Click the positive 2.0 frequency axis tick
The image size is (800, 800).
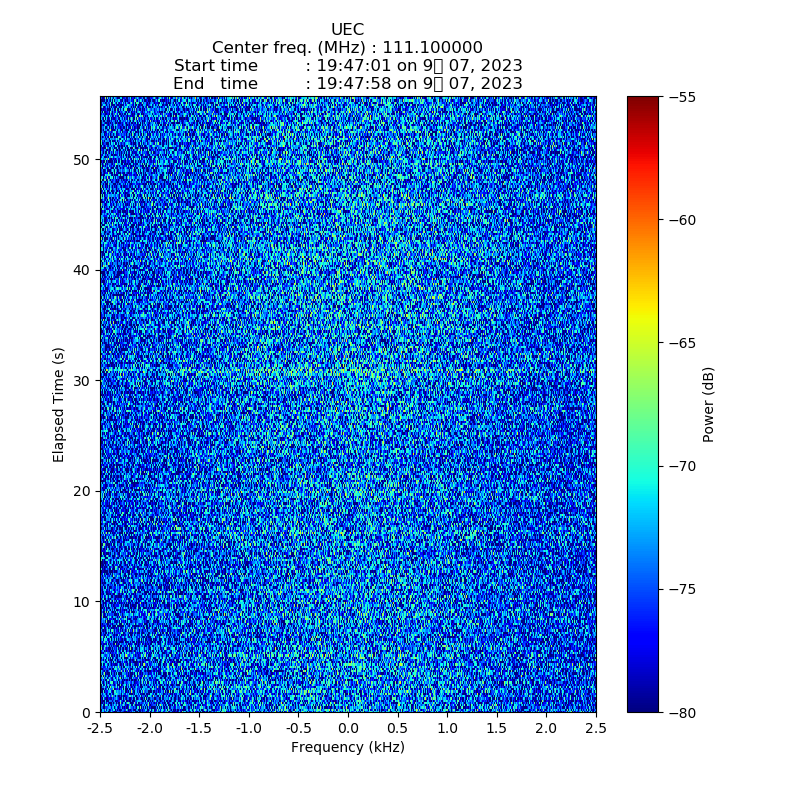coord(546,727)
